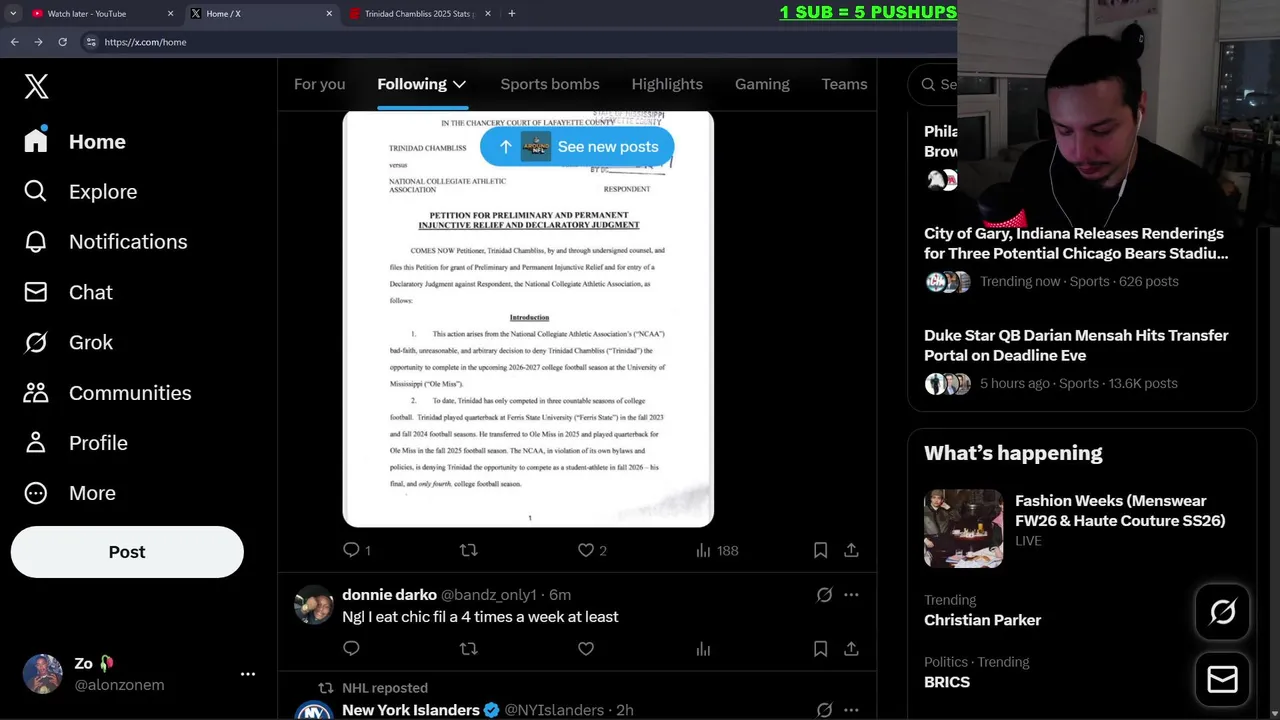The height and width of the screenshot is (720, 1280).
Task: View site information icon in address bar
Action: click(x=91, y=42)
